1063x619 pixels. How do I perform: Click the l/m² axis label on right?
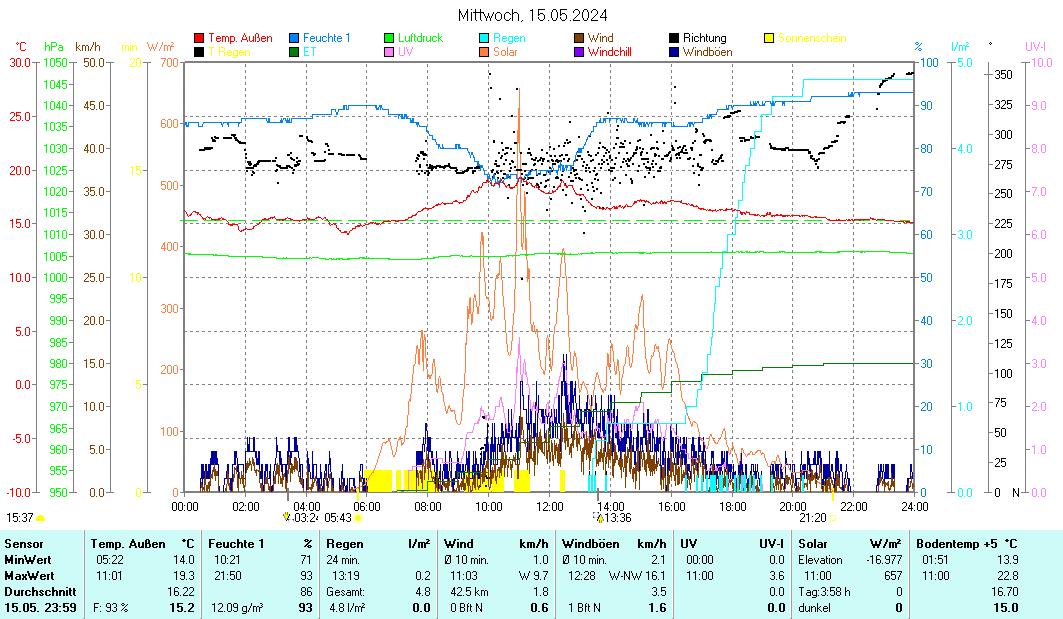pos(960,47)
